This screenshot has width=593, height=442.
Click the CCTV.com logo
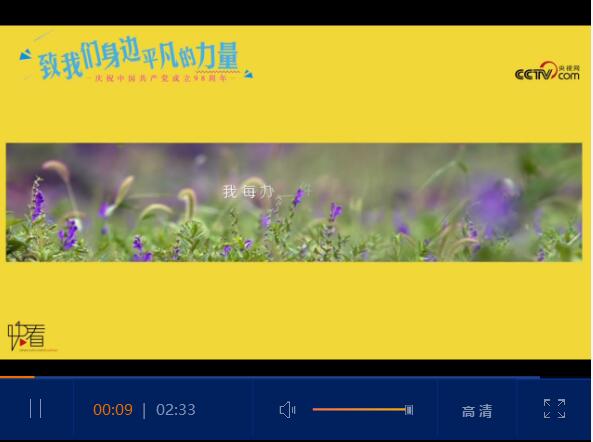[x=547, y=71]
